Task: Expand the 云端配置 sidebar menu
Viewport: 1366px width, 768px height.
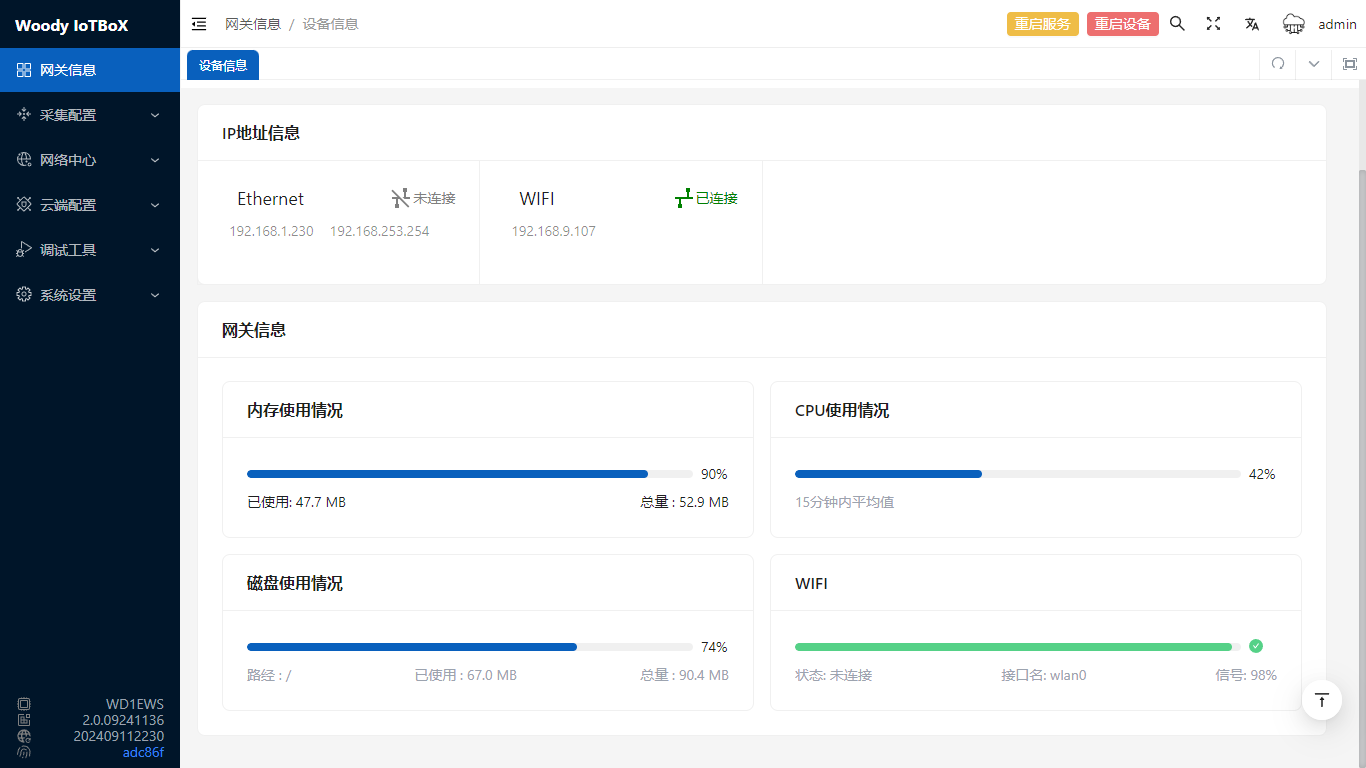Action: tap(90, 205)
